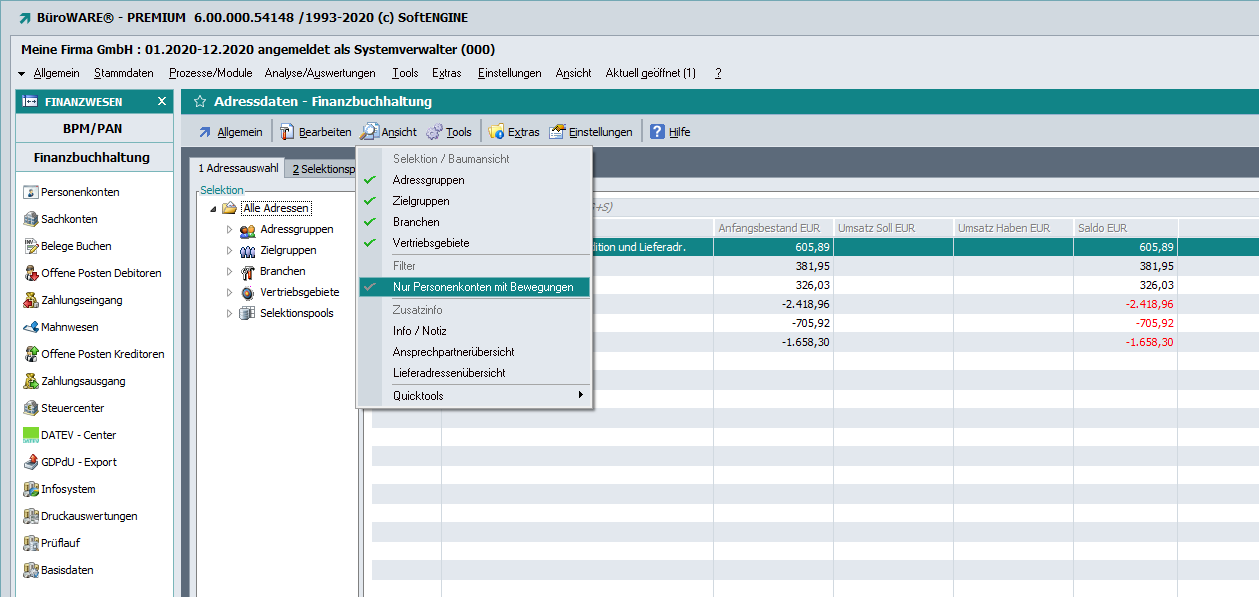Toggle Nur Personenkonten mit Bewegungen filter
The height and width of the screenshot is (597, 1259).
tap(482, 287)
